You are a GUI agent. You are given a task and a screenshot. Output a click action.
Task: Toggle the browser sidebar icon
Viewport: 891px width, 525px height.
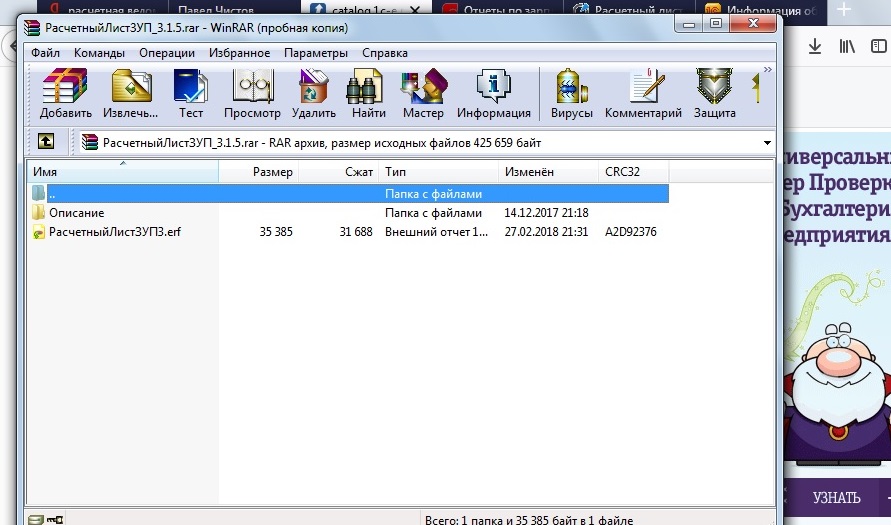click(878, 46)
